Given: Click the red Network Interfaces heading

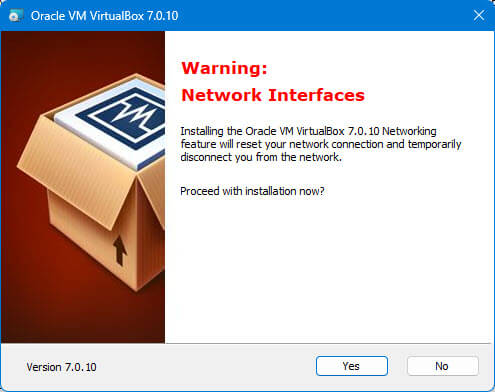Looking at the screenshot, I should click(x=273, y=95).
